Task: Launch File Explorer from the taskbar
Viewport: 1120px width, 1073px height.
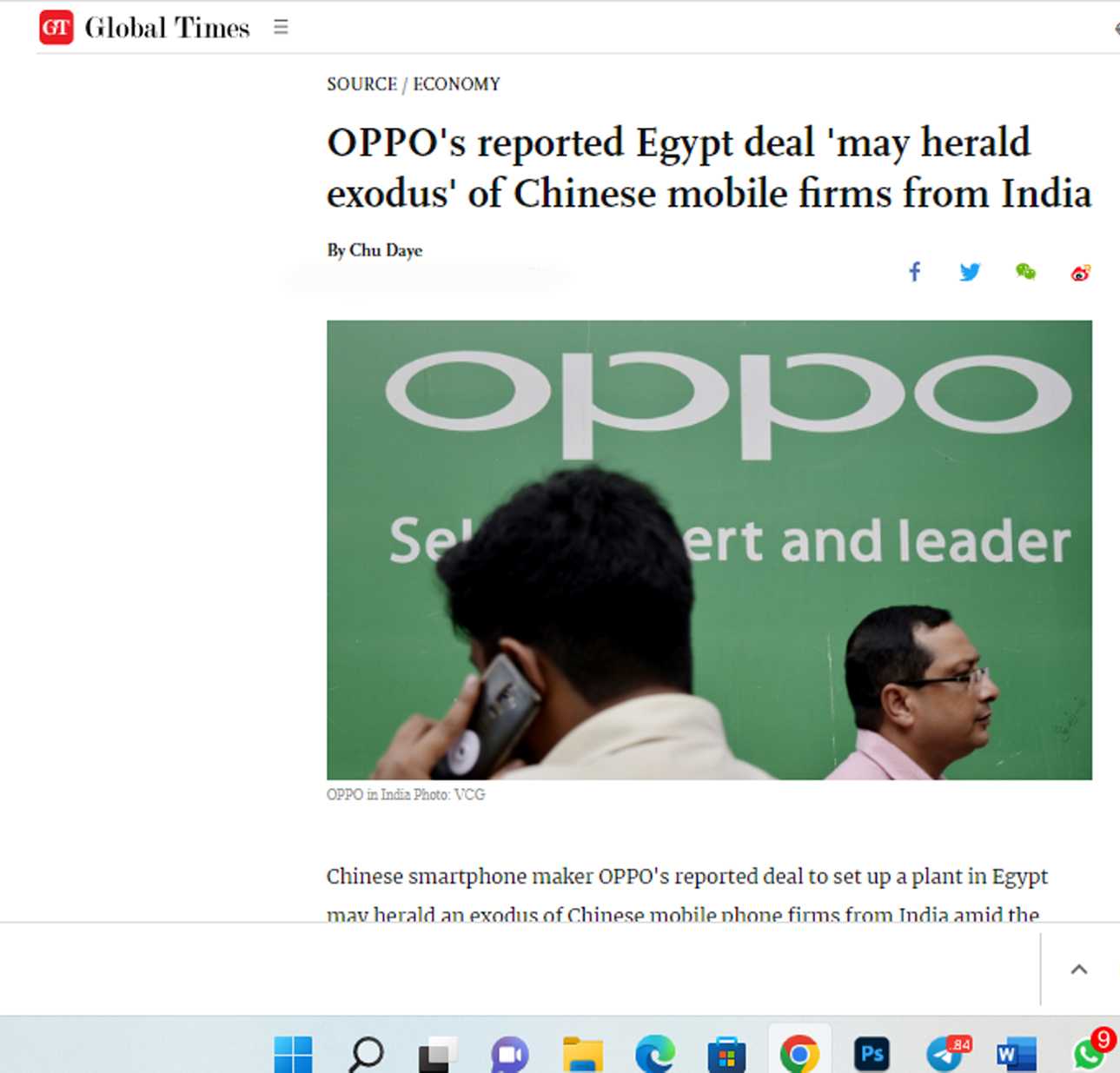Action: pos(583,1054)
